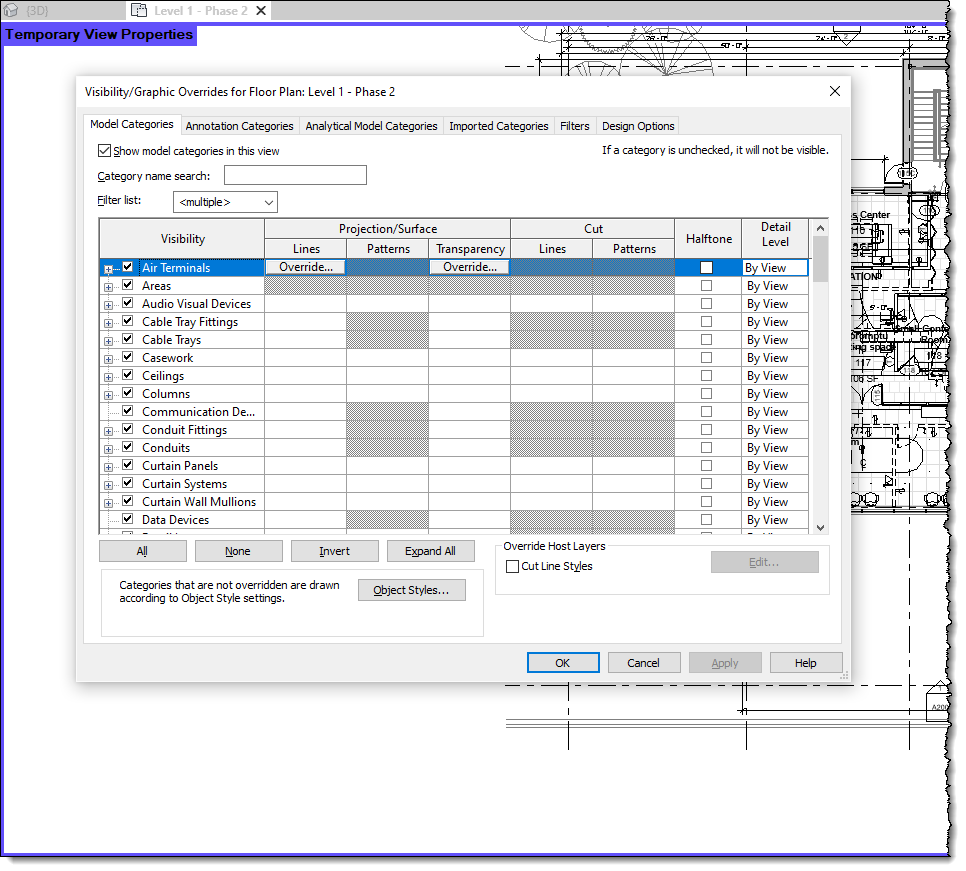Screen dimensions: 966x871
Task: Click Override for Air Terminals projection lines
Action: click(306, 266)
